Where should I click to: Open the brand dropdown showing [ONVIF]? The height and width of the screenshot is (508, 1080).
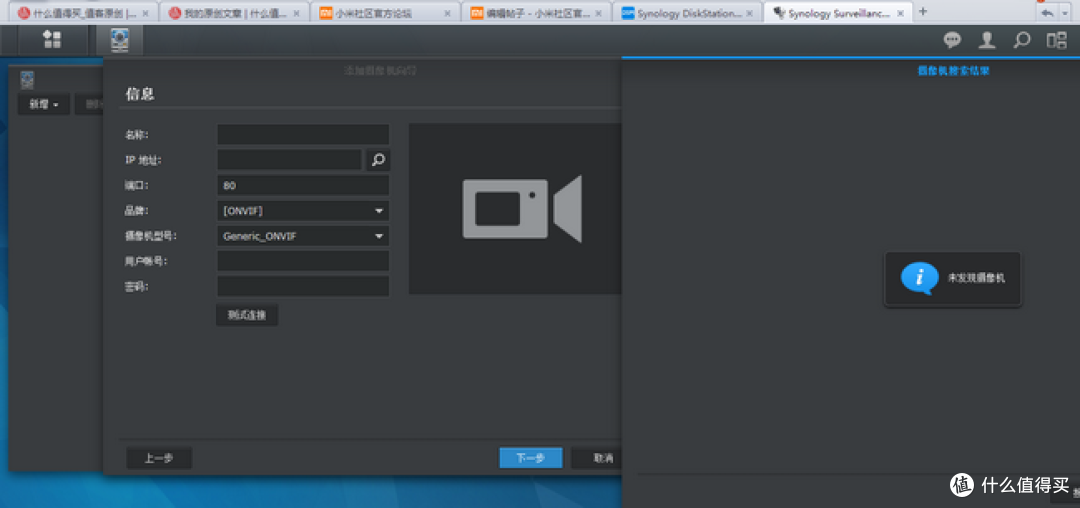coord(303,211)
